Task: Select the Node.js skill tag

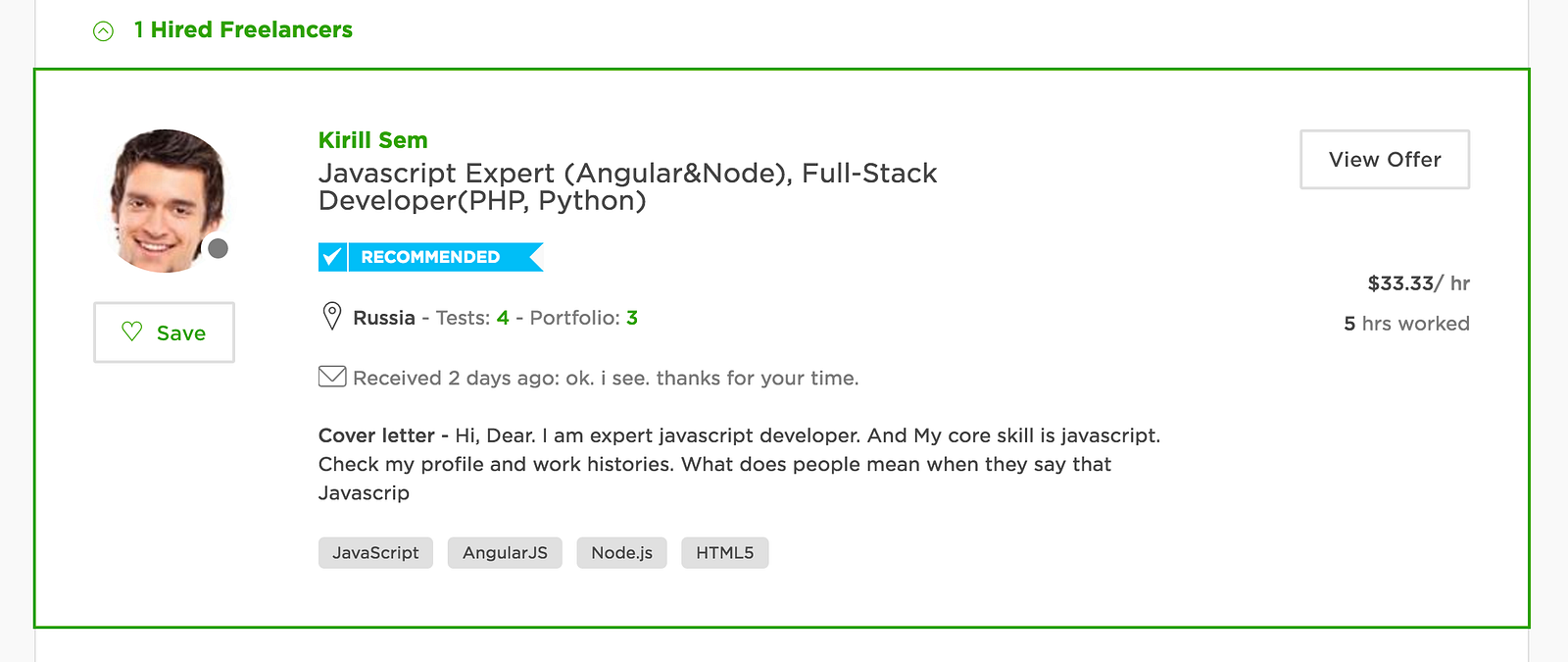Action: click(x=621, y=553)
